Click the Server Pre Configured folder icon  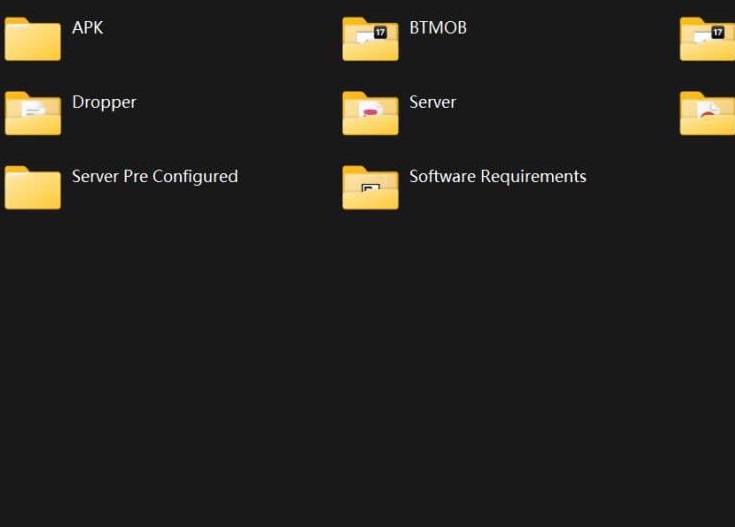click(32, 187)
